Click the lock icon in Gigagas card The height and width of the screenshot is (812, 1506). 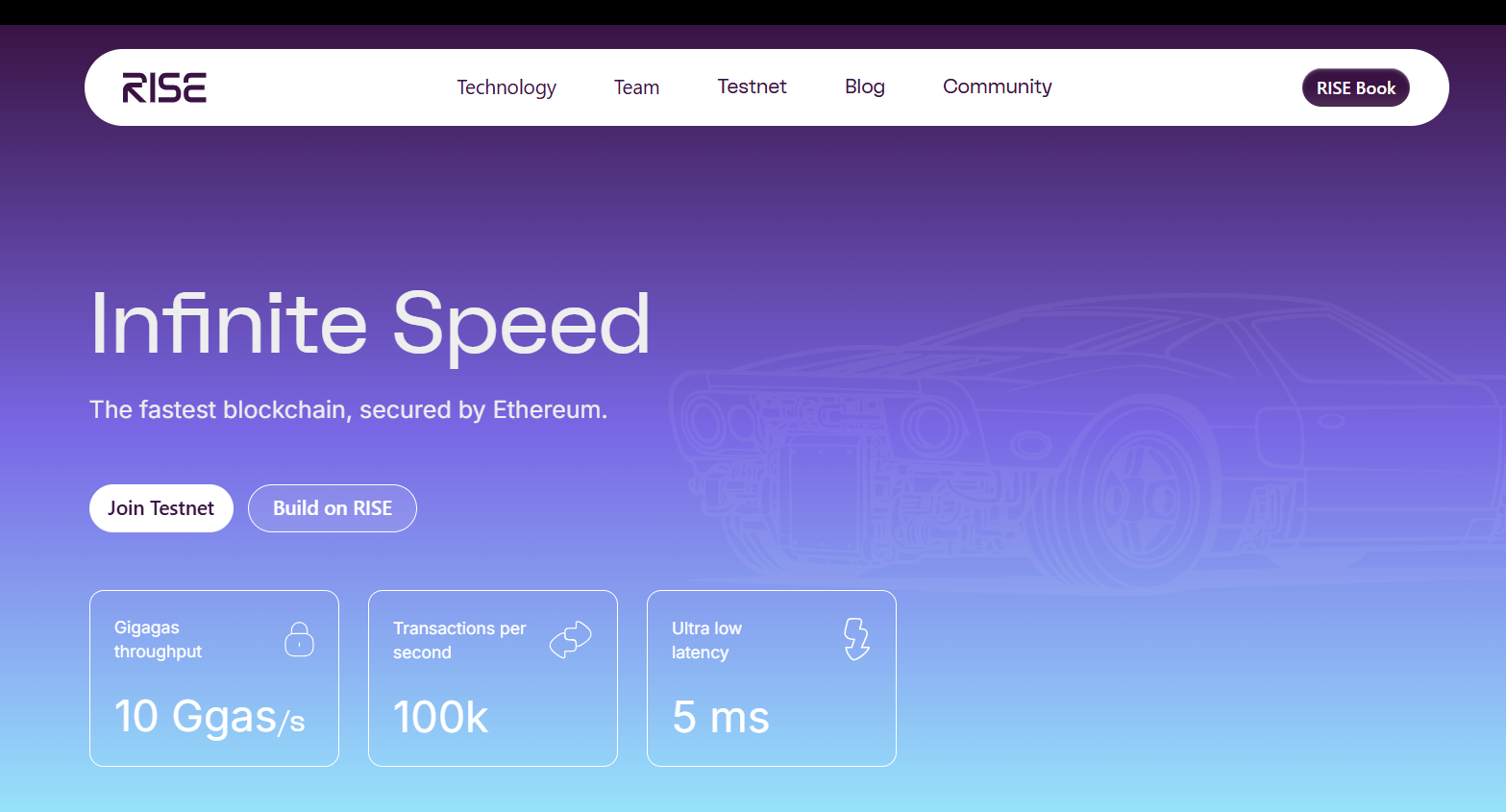pos(299,639)
